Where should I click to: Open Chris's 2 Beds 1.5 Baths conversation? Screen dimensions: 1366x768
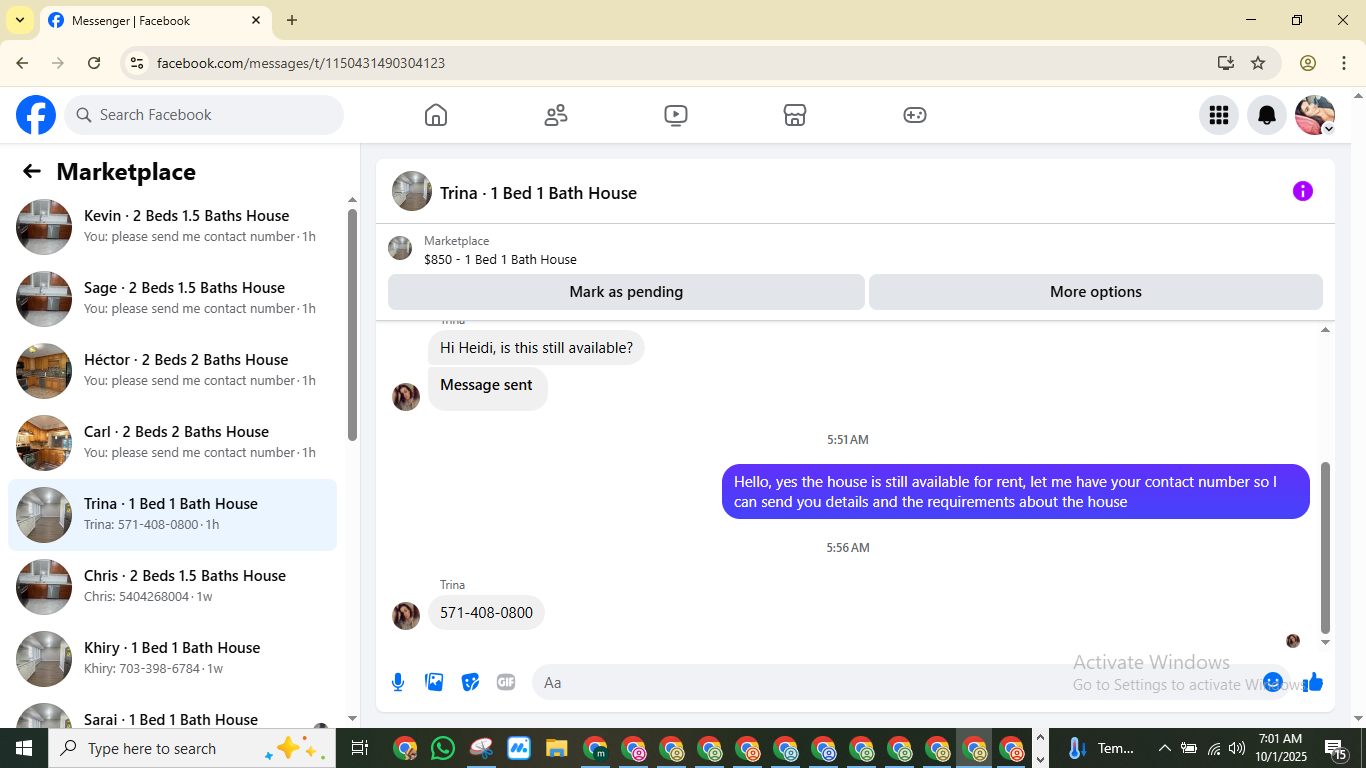172,587
